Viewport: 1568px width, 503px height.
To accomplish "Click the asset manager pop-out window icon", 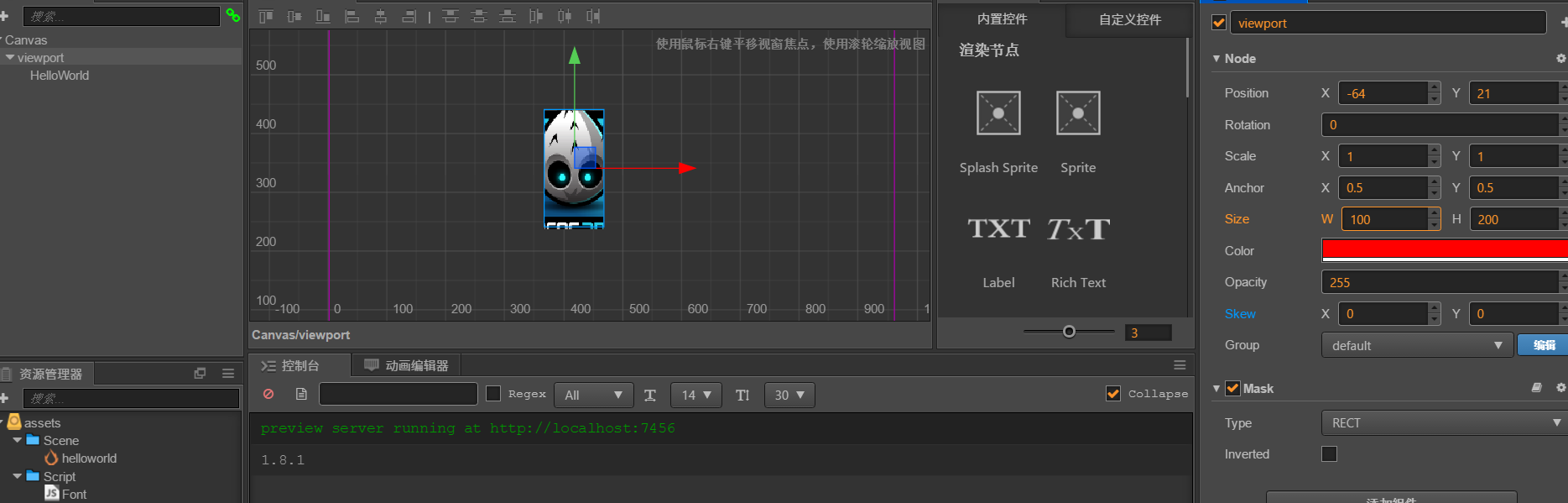I will point(200,373).
